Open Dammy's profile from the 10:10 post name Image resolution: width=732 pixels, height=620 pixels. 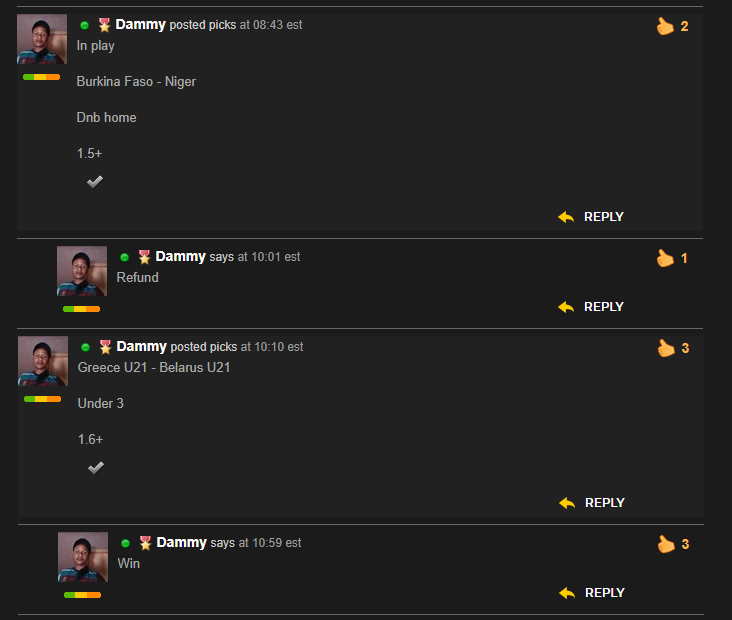141,346
